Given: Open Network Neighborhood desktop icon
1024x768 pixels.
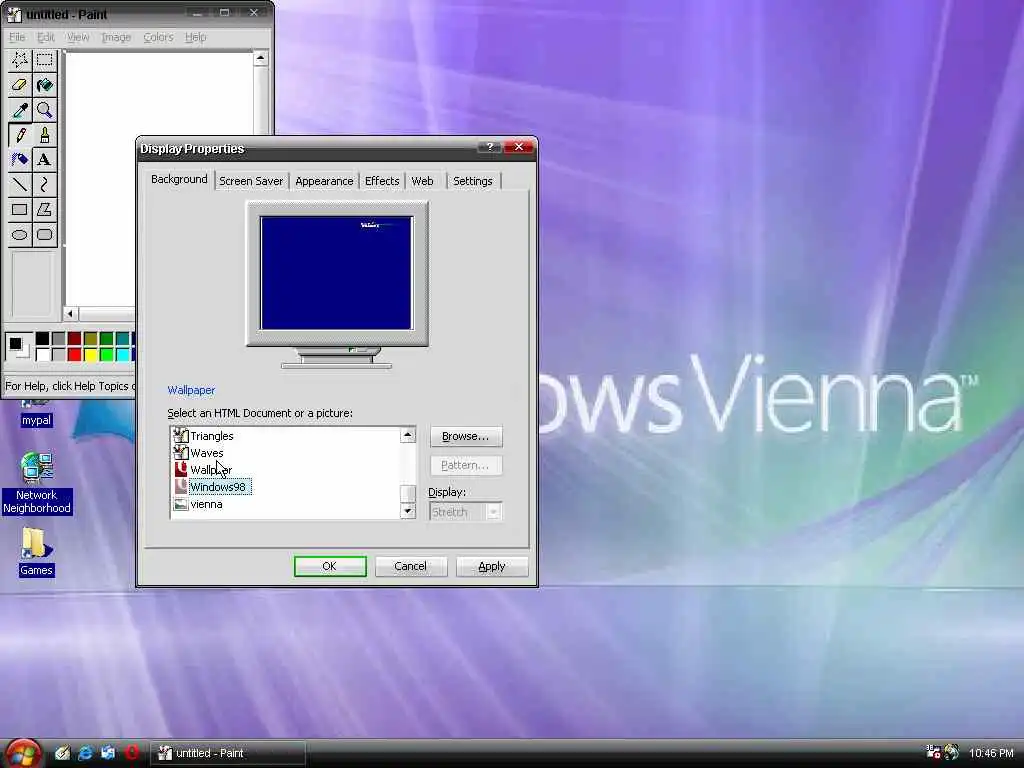Looking at the screenshot, I should coord(37,483).
